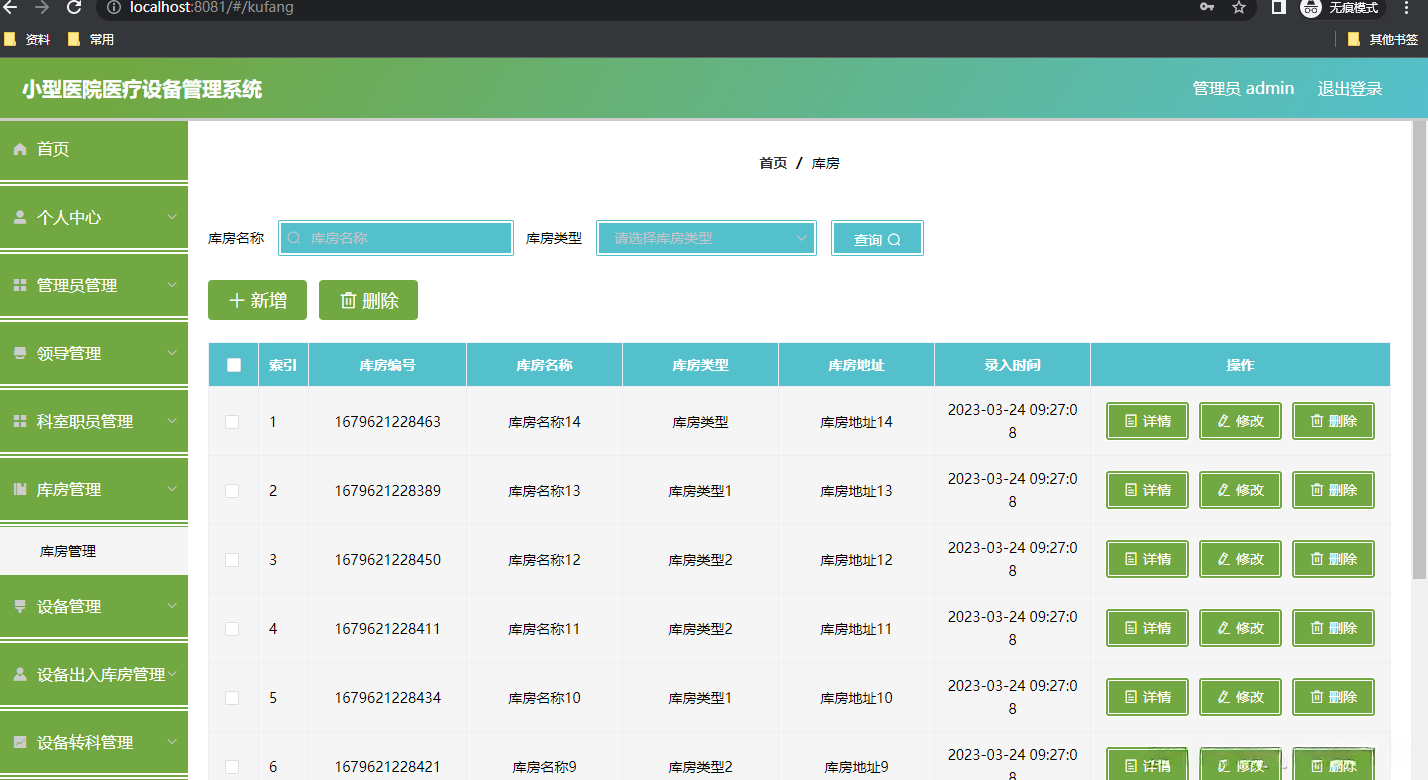This screenshot has height=780, width=1428.
Task: Click the person icon next to 个人中心
Action: (20, 217)
